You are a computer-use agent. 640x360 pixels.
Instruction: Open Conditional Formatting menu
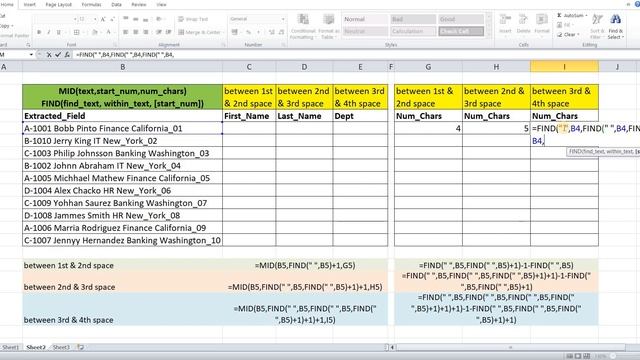tap(302, 27)
